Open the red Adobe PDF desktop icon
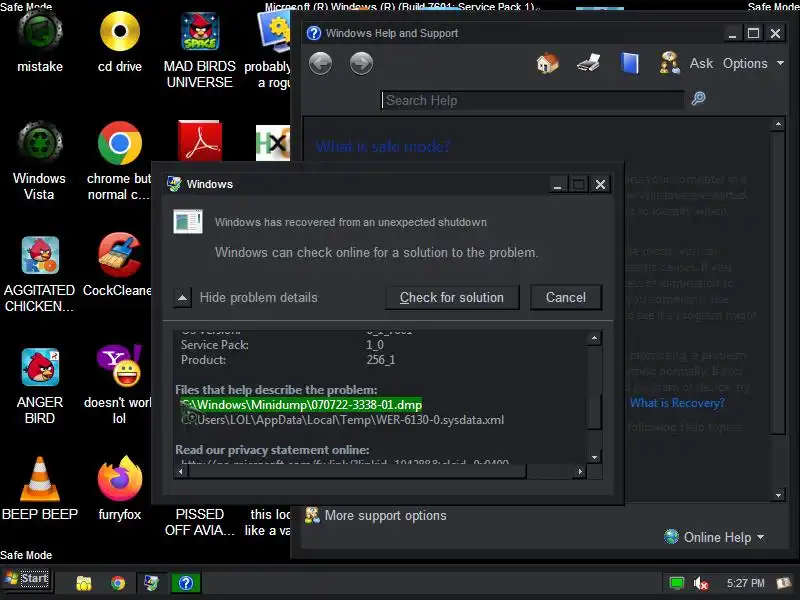 click(199, 141)
